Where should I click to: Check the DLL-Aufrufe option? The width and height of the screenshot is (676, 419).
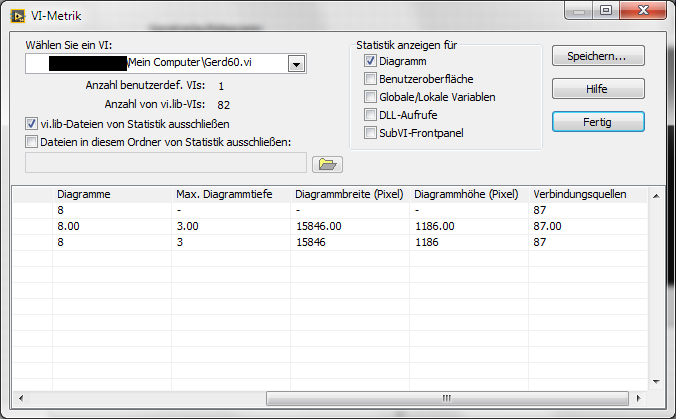point(370,115)
